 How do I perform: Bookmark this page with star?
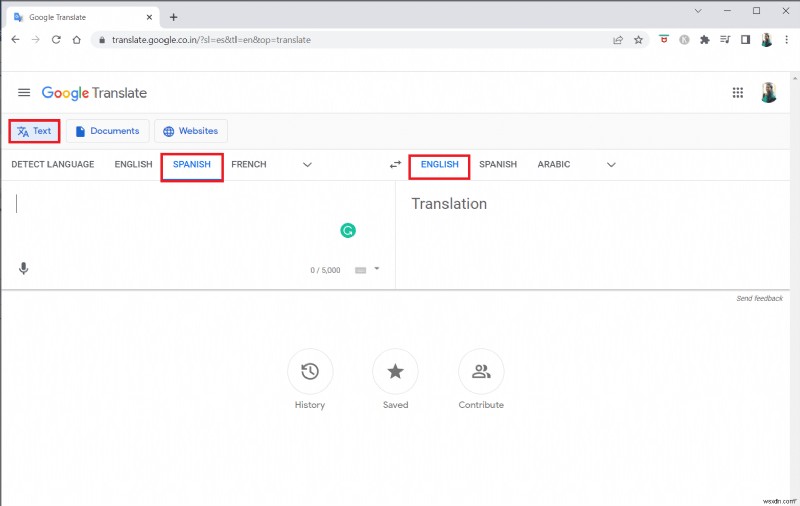pos(638,40)
